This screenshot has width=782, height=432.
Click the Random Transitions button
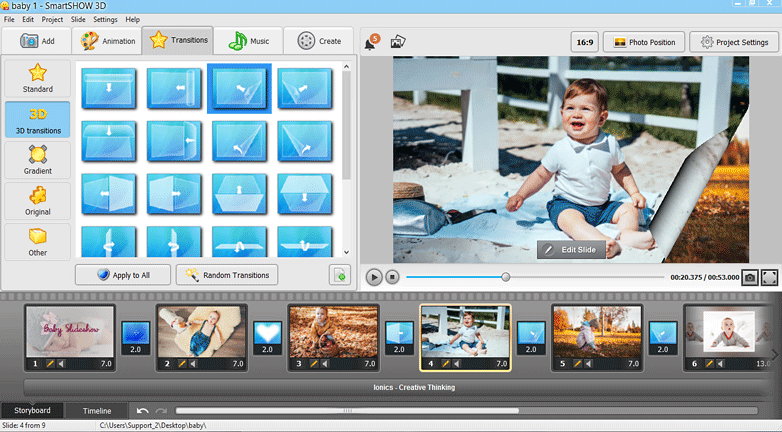coord(227,275)
